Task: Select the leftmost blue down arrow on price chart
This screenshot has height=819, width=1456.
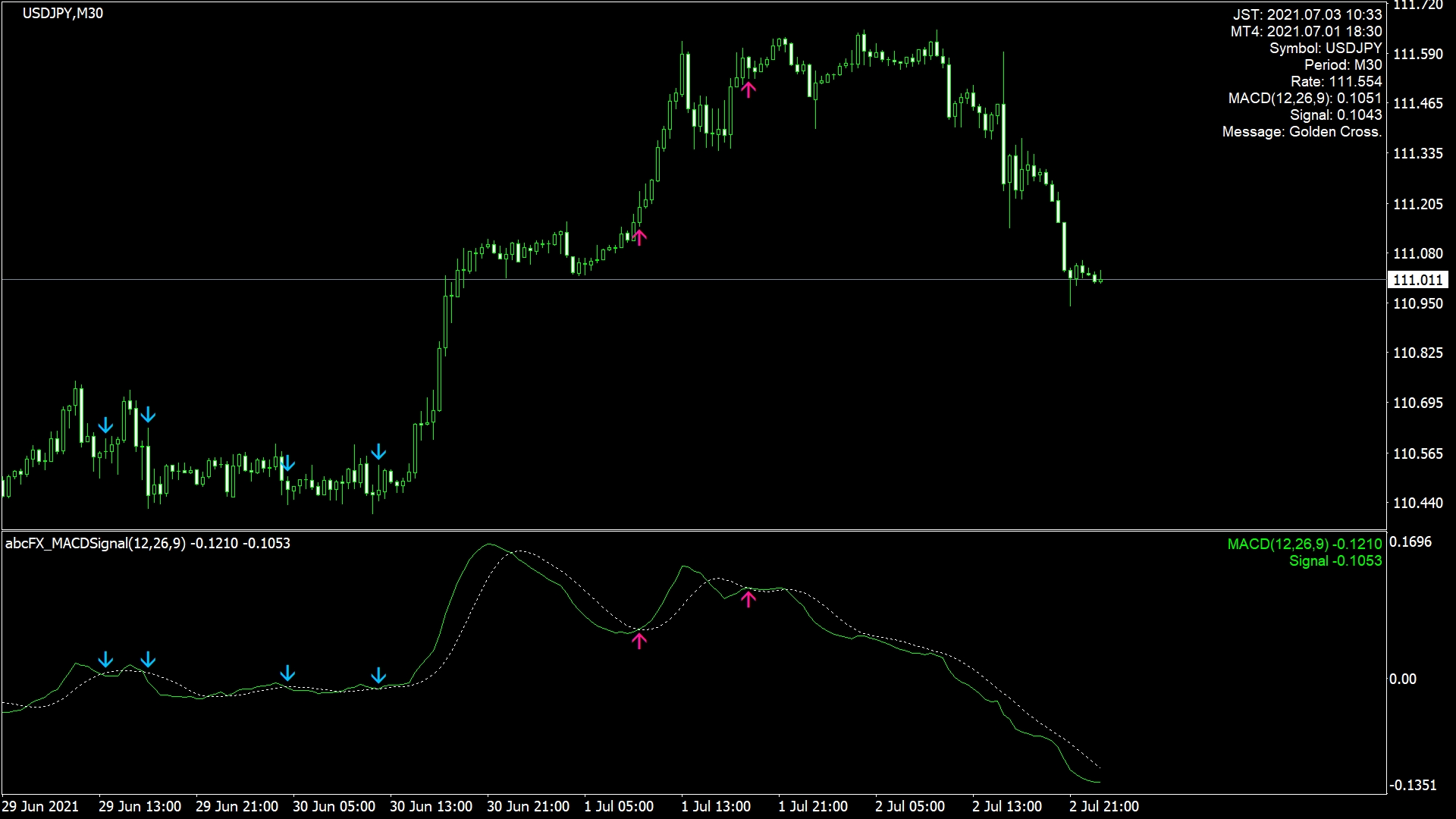Action: click(x=105, y=425)
